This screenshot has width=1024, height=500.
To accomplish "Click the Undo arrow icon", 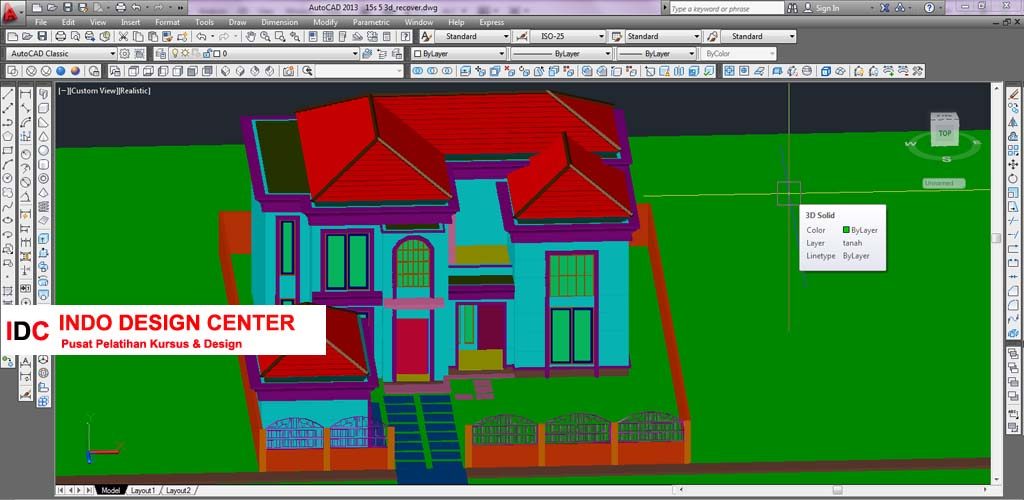I will pos(201,37).
